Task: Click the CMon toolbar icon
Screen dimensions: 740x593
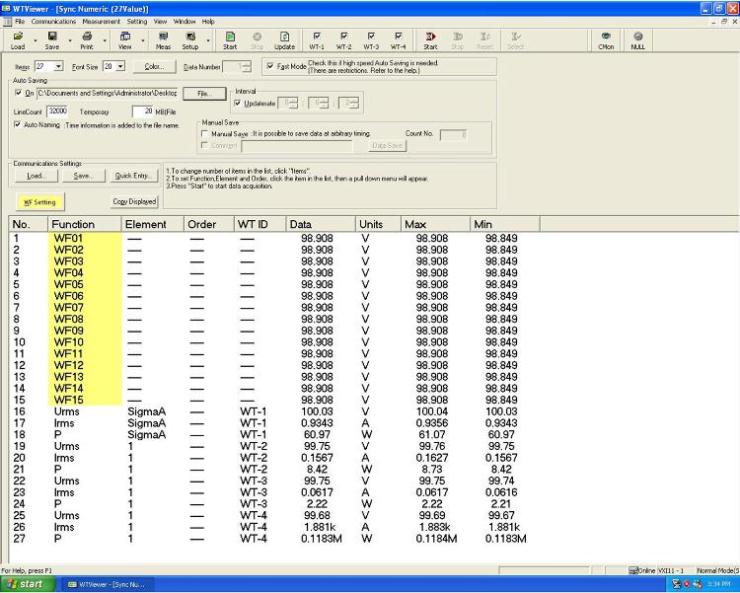Action: [x=606, y=39]
